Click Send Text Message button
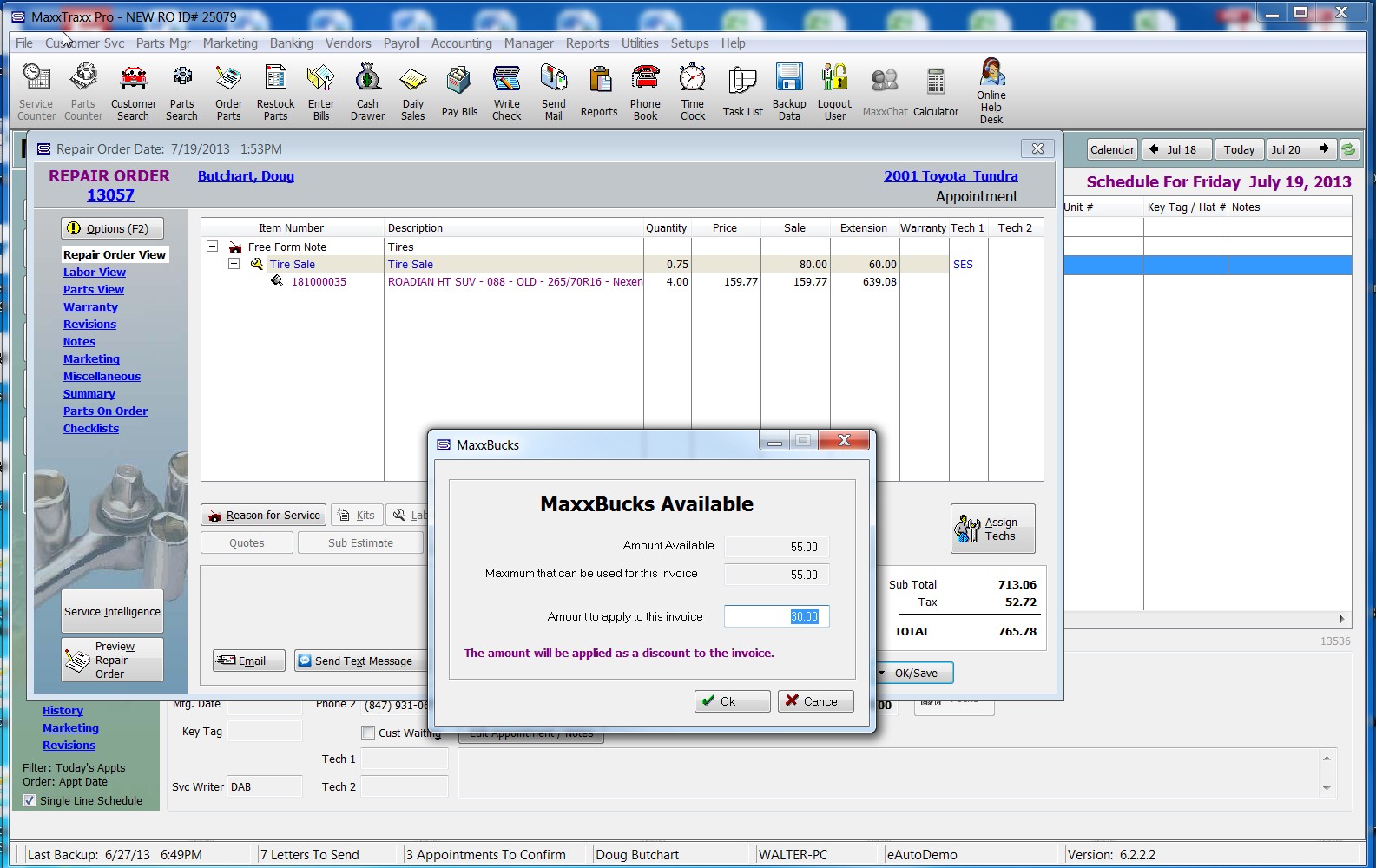Viewport: 1376px width, 868px height. point(360,661)
